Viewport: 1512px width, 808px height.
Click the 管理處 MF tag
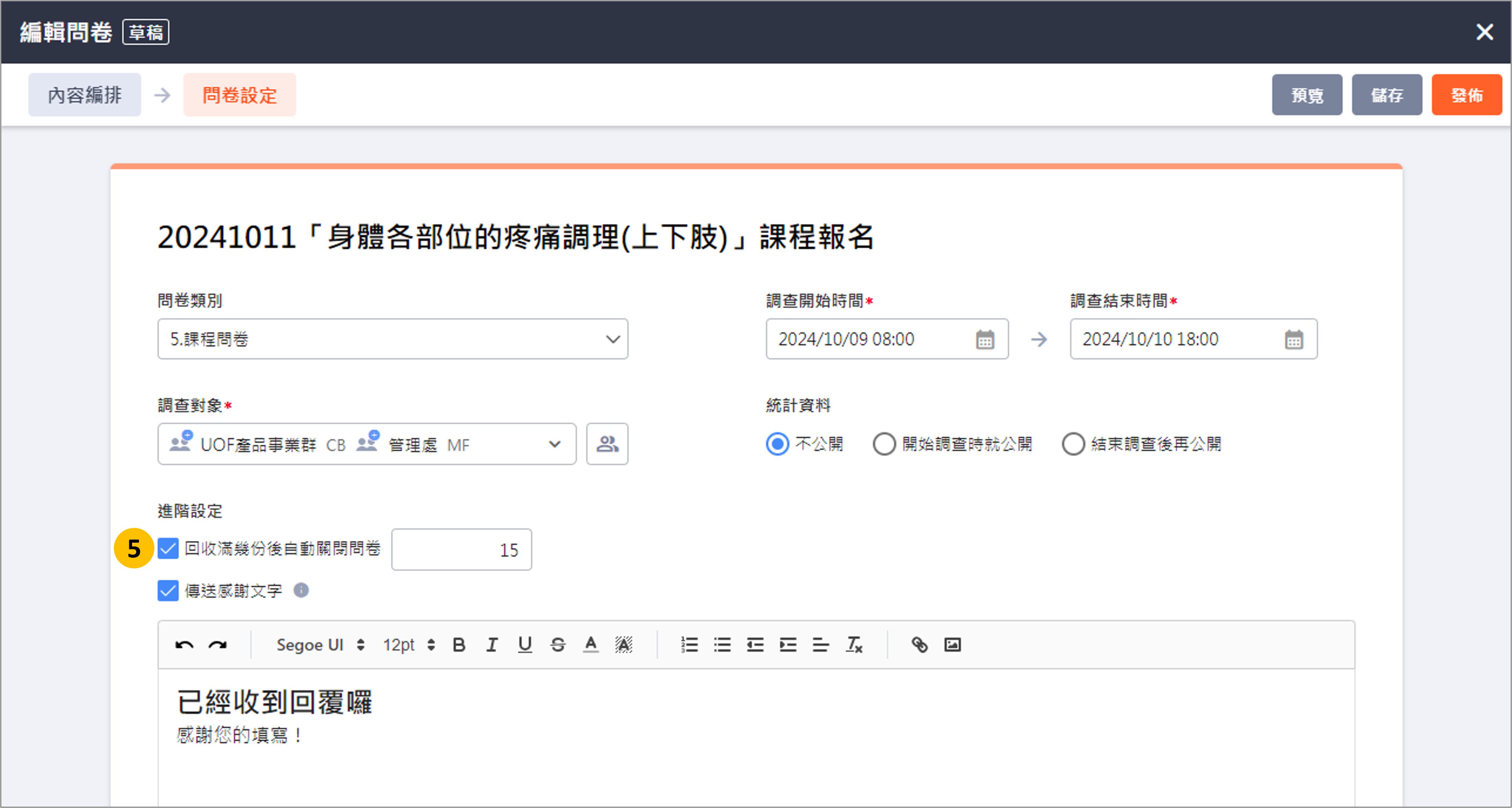pos(413,444)
